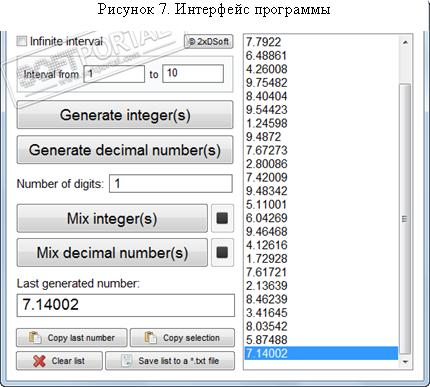Click the stop square beside Mix integer(s)
Screen dimensions: 430x387
point(222,218)
